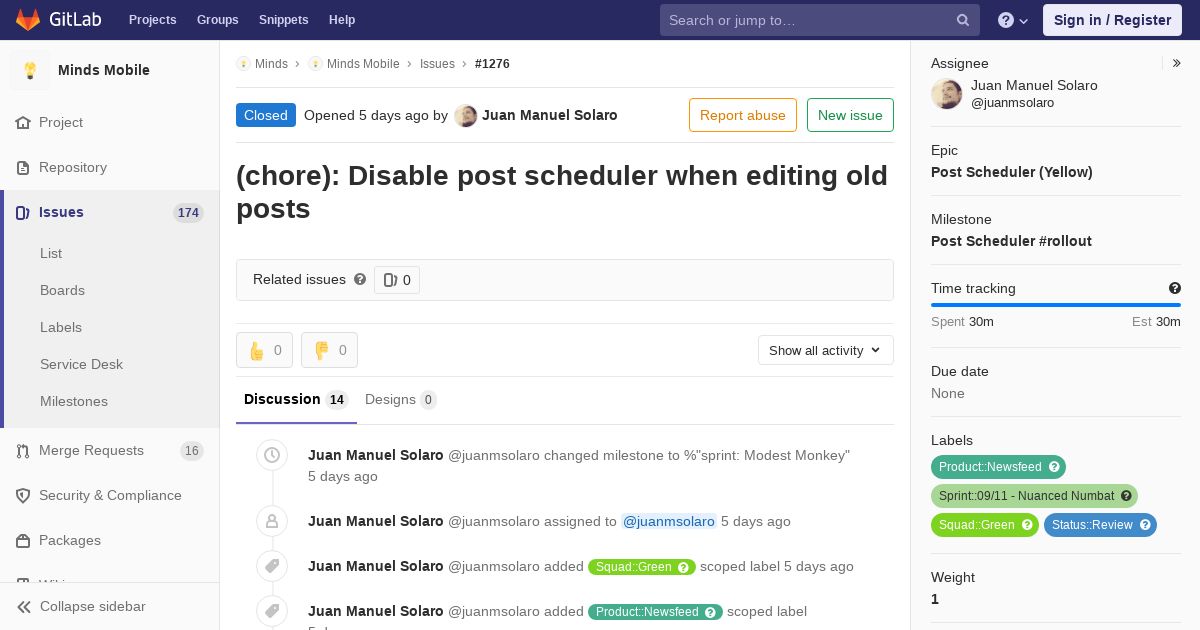This screenshot has width=1200, height=630.
Task: Click Juan Manuel Solaro's avatar next to Opened by
Action: click(465, 115)
